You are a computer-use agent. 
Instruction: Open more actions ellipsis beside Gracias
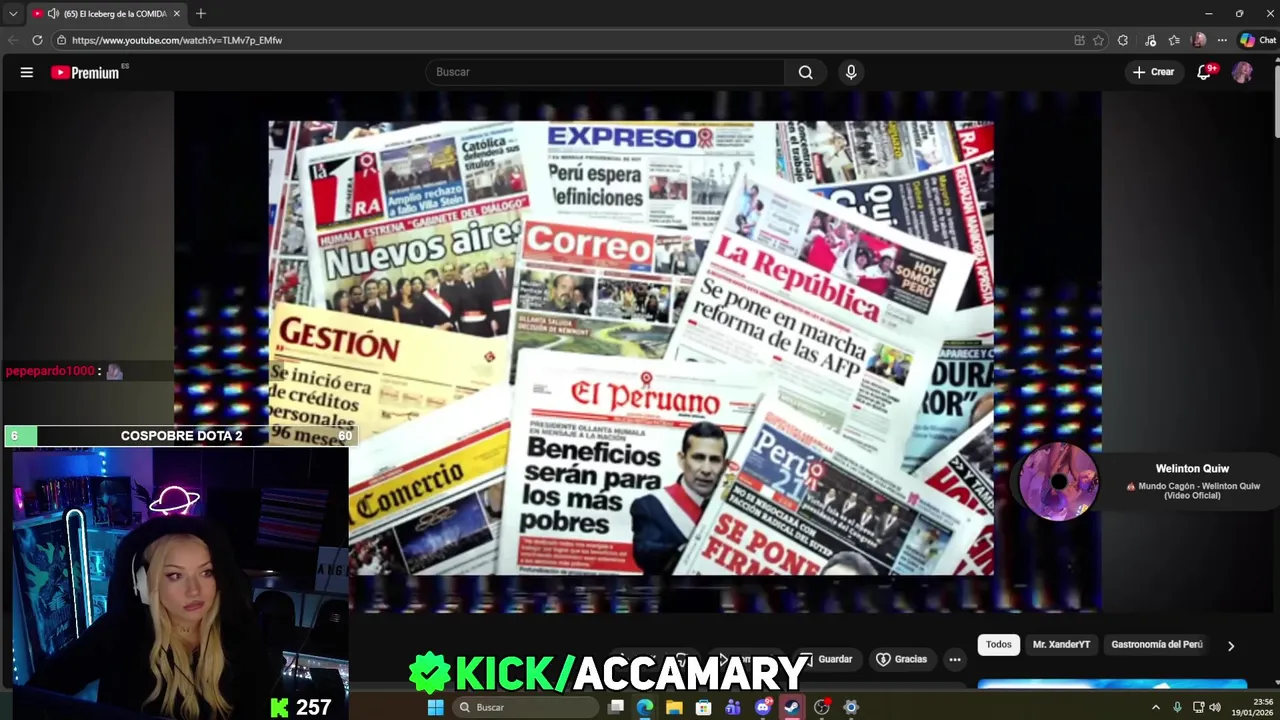click(x=955, y=659)
